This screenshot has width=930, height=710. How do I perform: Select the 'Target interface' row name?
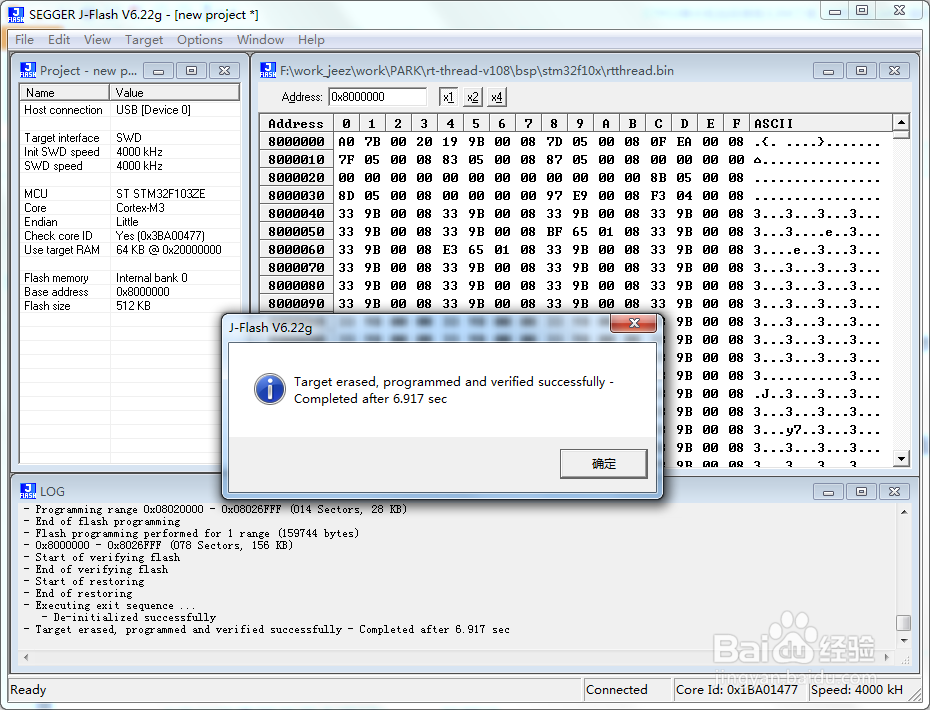[x=62, y=138]
